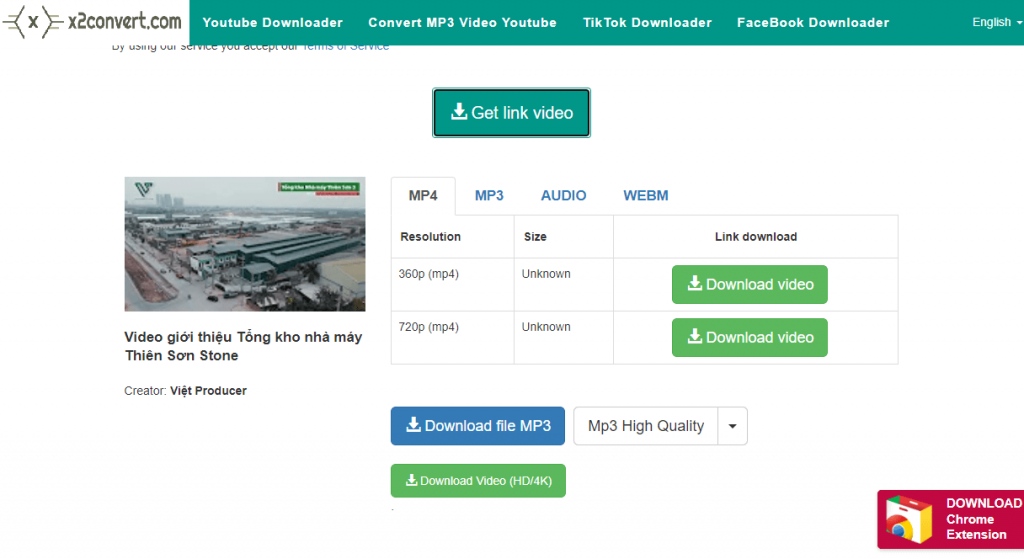Viewport: 1024px width, 559px height.
Task: Download the 360p mp4 video
Action: (749, 284)
